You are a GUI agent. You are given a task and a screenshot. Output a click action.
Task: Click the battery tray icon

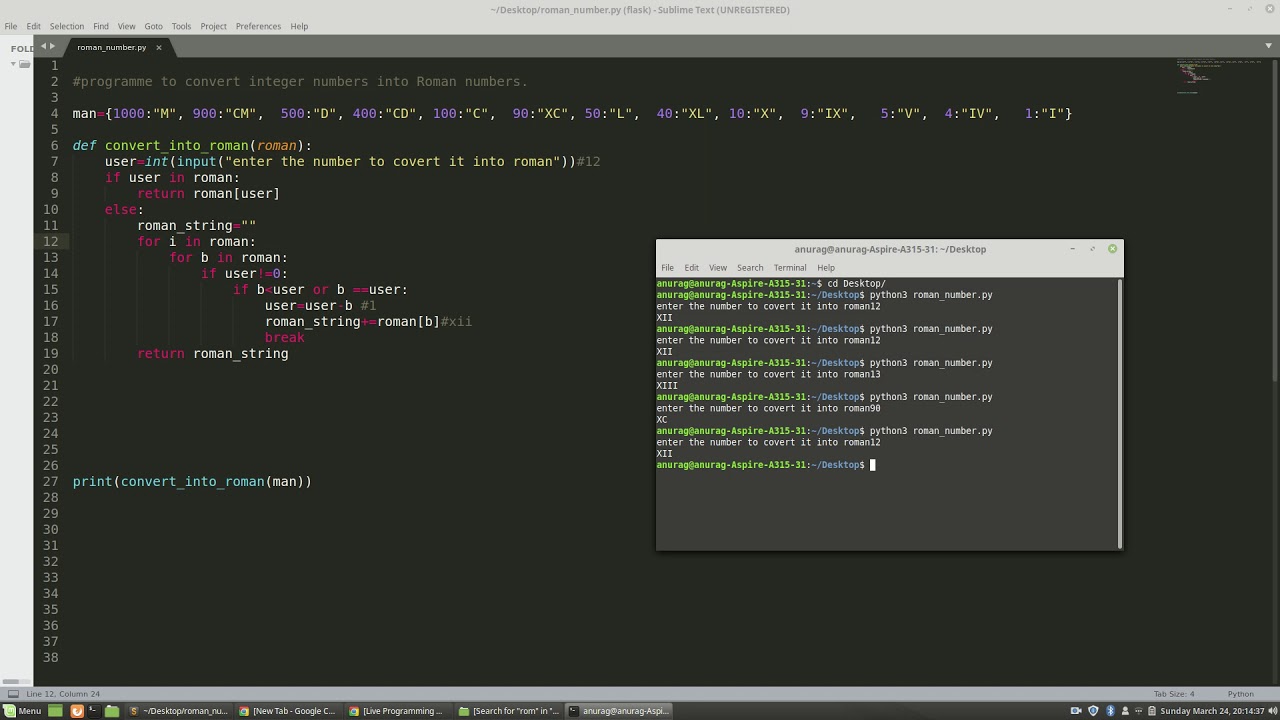click(x=1152, y=711)
